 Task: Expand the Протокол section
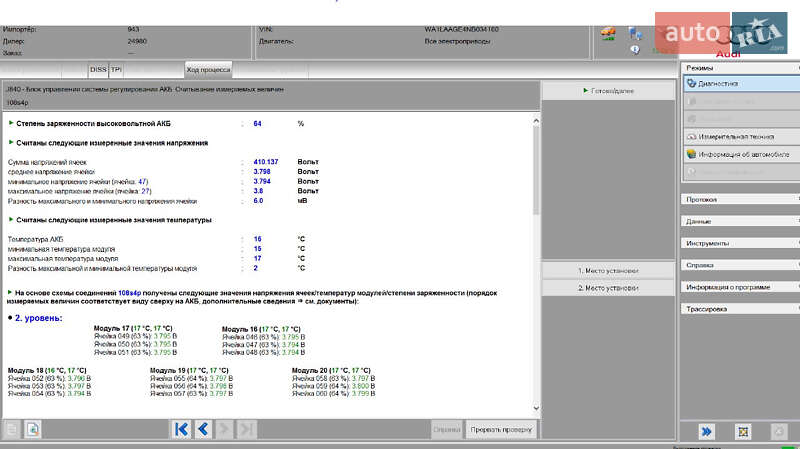(x=740, y=198)
